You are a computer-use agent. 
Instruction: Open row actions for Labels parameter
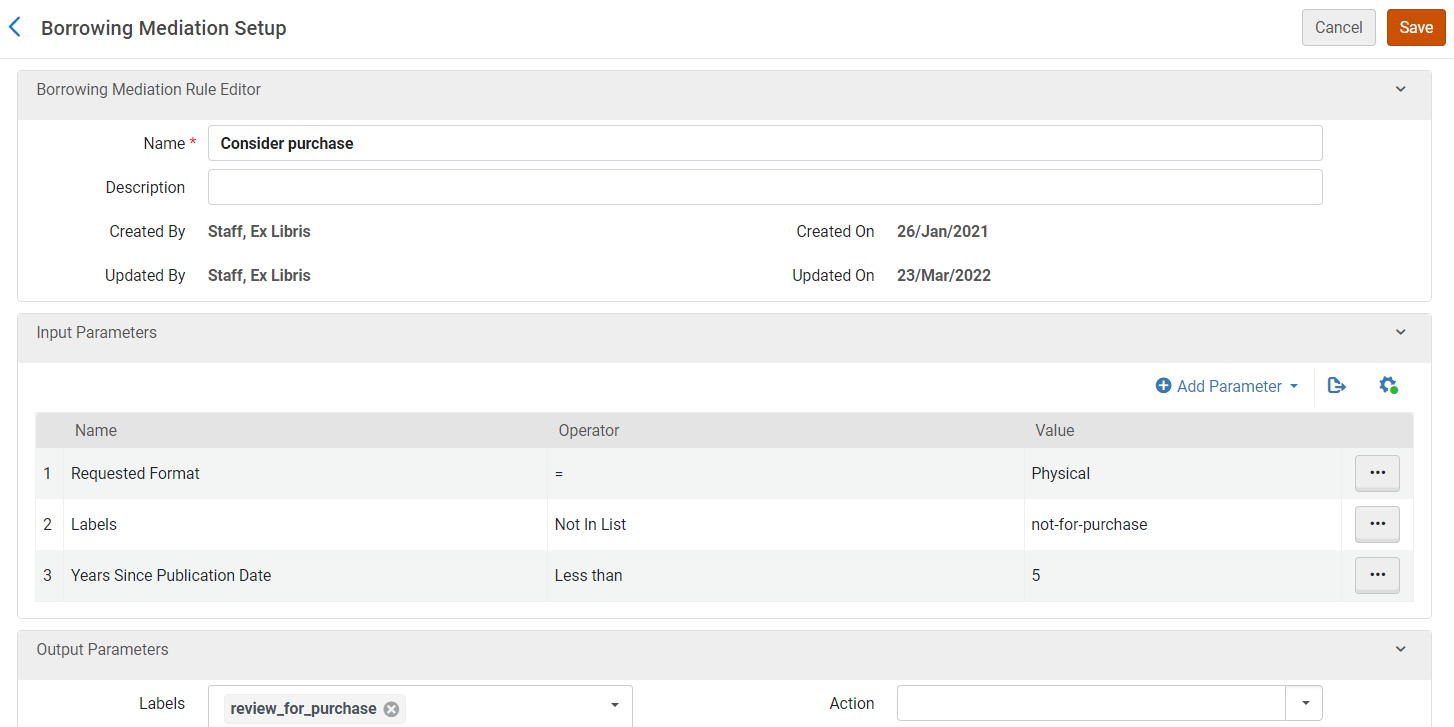click(1376, 524)
